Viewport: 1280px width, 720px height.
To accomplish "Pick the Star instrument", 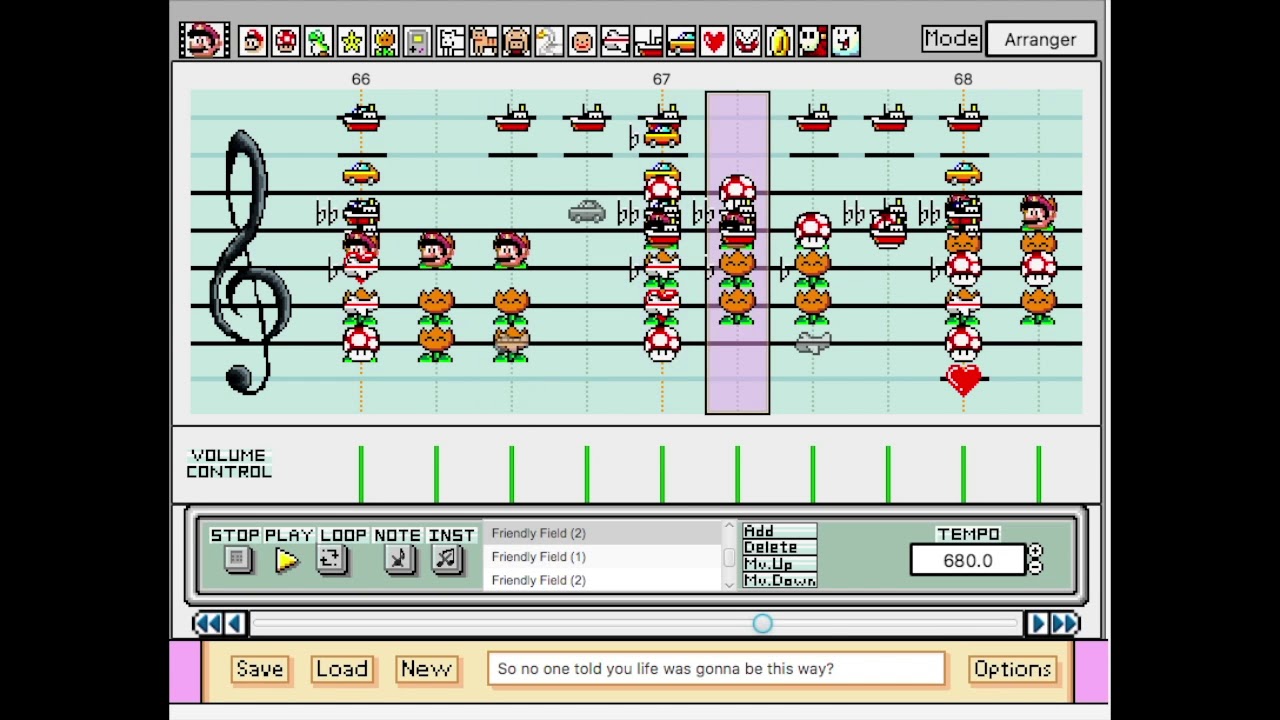I will coord(352,41).
